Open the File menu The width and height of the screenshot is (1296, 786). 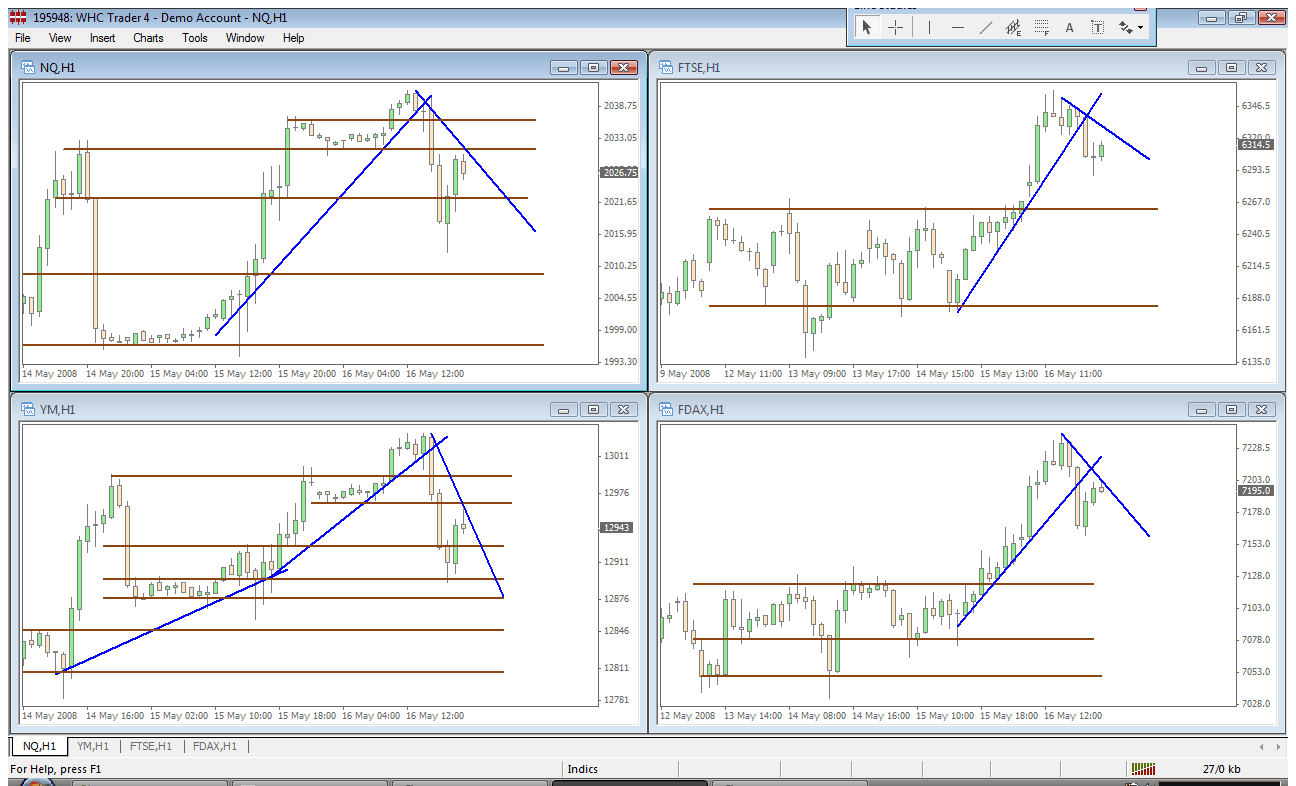coord(22,38)
